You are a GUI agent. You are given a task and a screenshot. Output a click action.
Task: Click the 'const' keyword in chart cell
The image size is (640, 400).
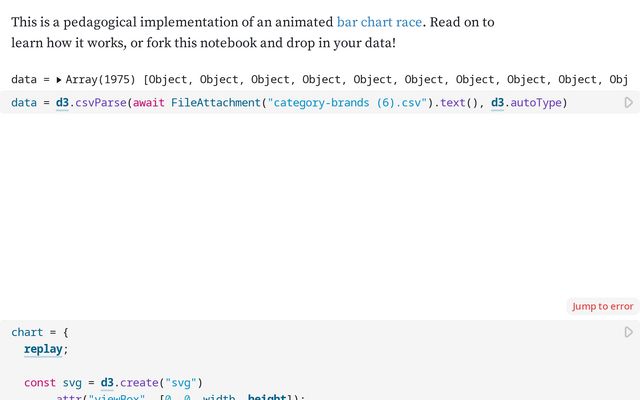point(40,382)
